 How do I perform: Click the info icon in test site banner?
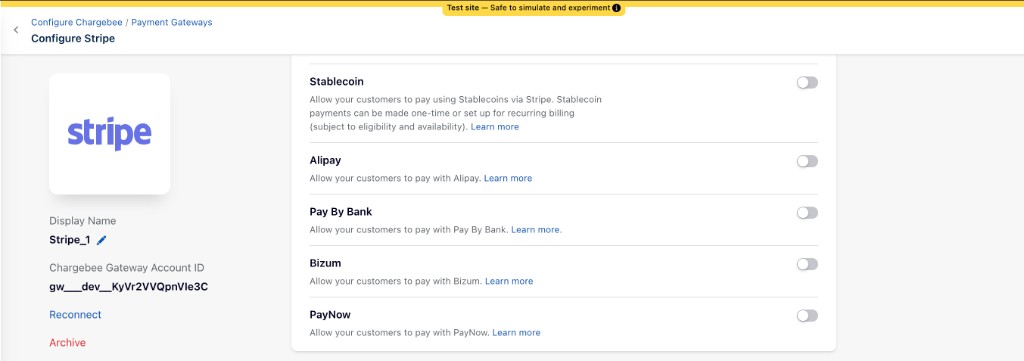tap(616, 8)
